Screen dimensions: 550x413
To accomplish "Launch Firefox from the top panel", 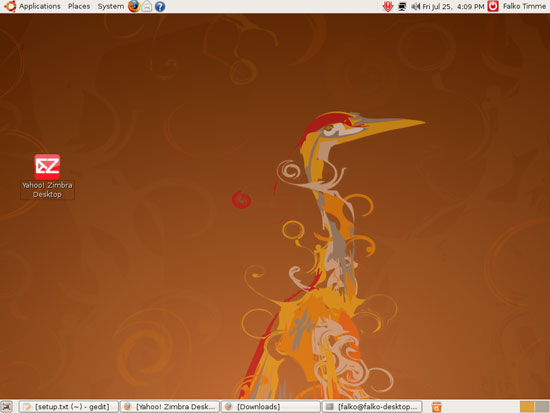I will [134, 6].
